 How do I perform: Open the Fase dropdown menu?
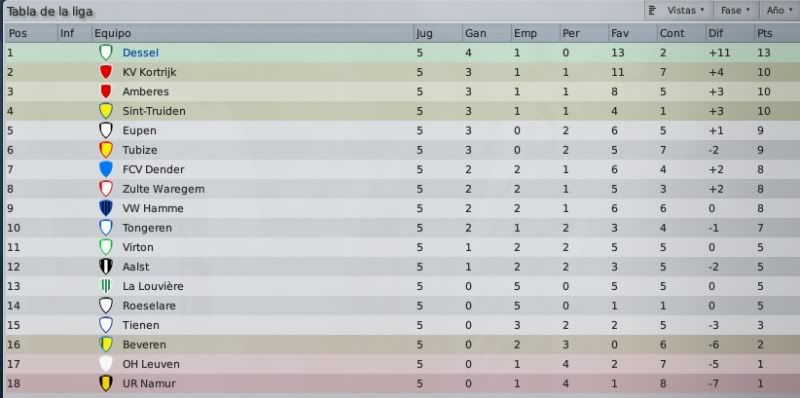(x=735, y=10)
